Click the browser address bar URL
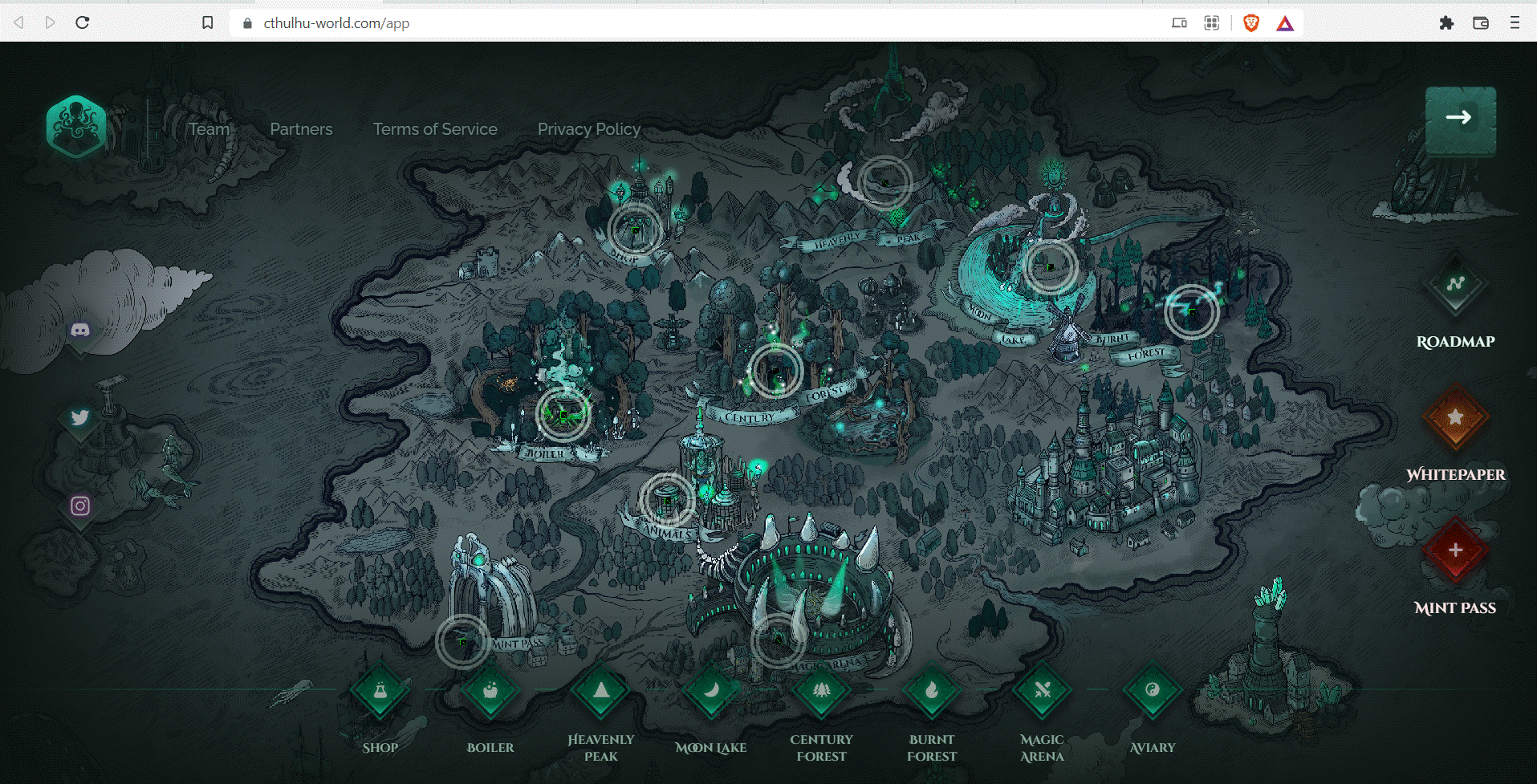 336,23
